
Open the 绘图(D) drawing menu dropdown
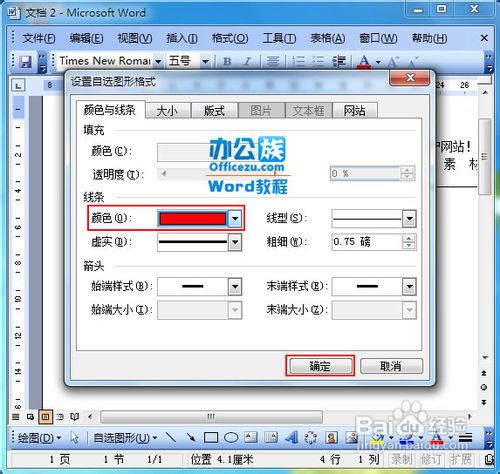tap(39, 437)
